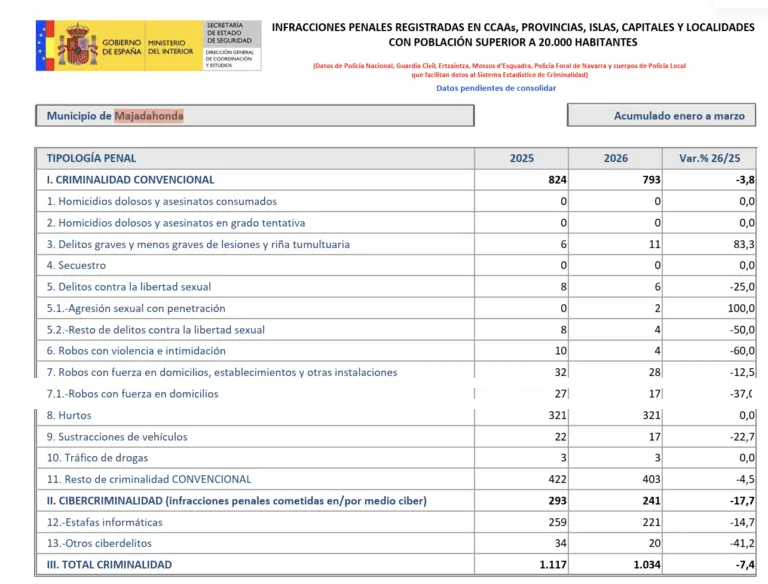Click the 100,0 variation value
768x584 pixels.
click(741, 308)
